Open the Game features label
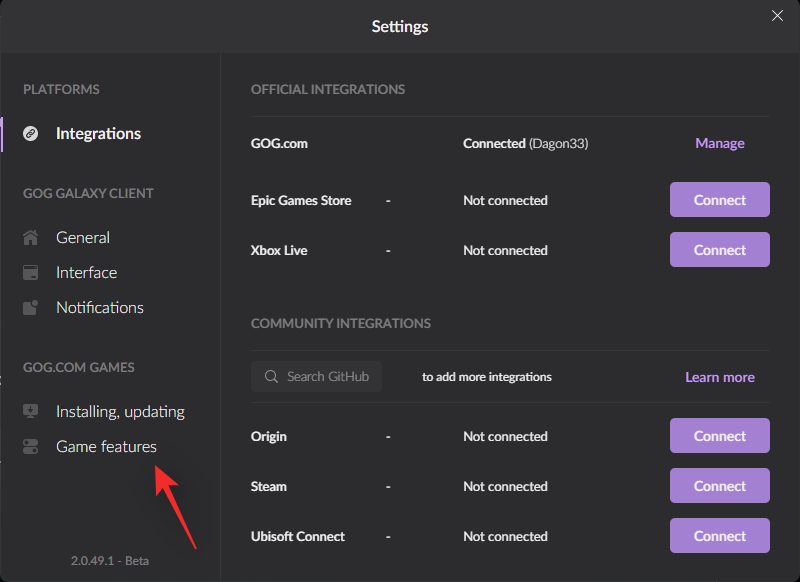800x582 pixels. pos(106,447)
